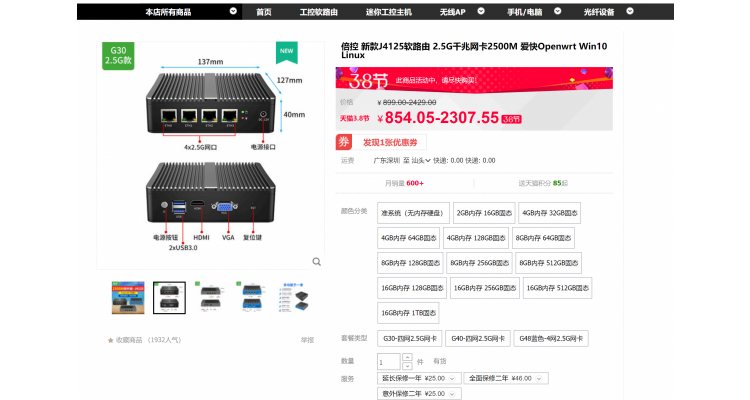Screen dimensions: 750x400
Task: Click the 3.8节 promotion banner
Action: coord(474,79)
